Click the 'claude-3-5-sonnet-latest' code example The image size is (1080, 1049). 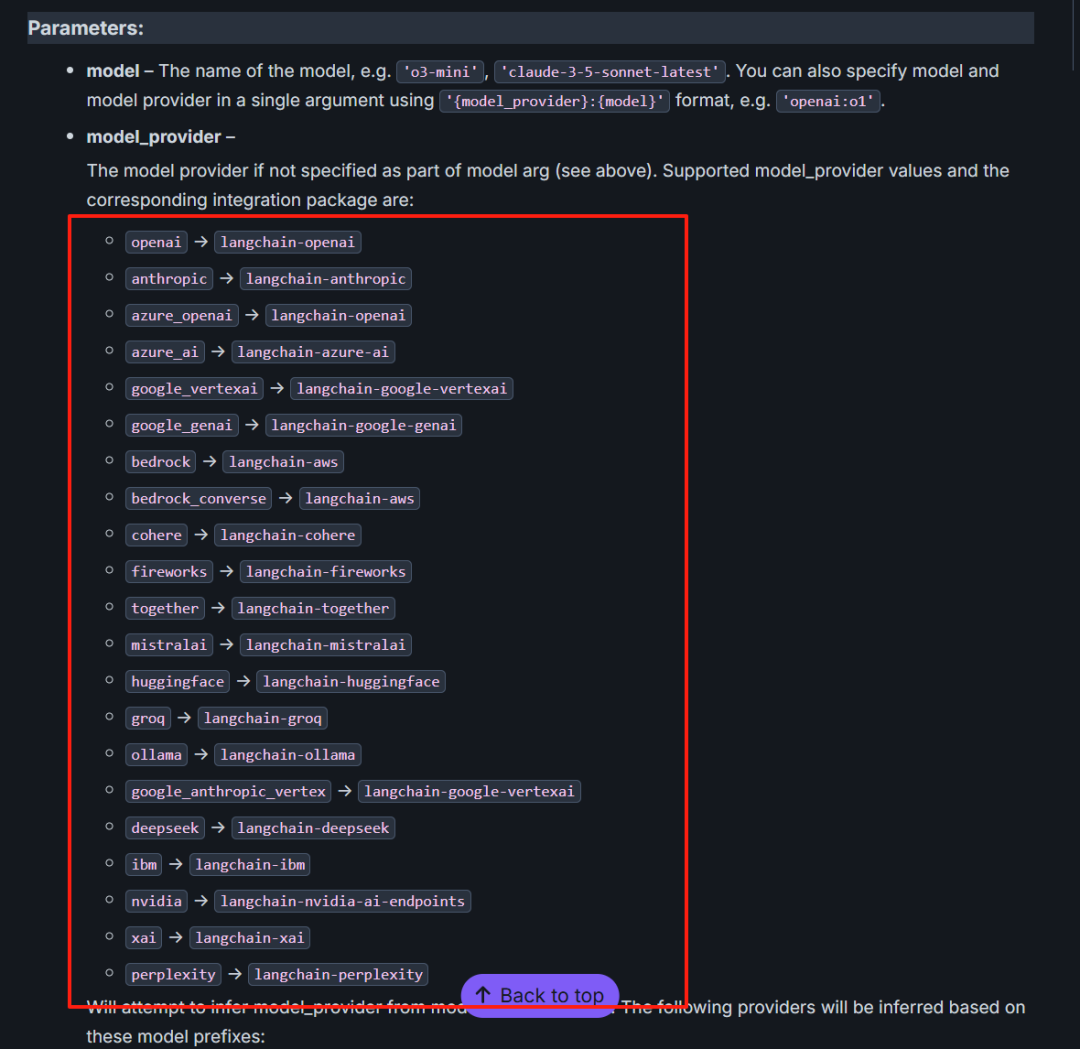click(x=609, y=72)
